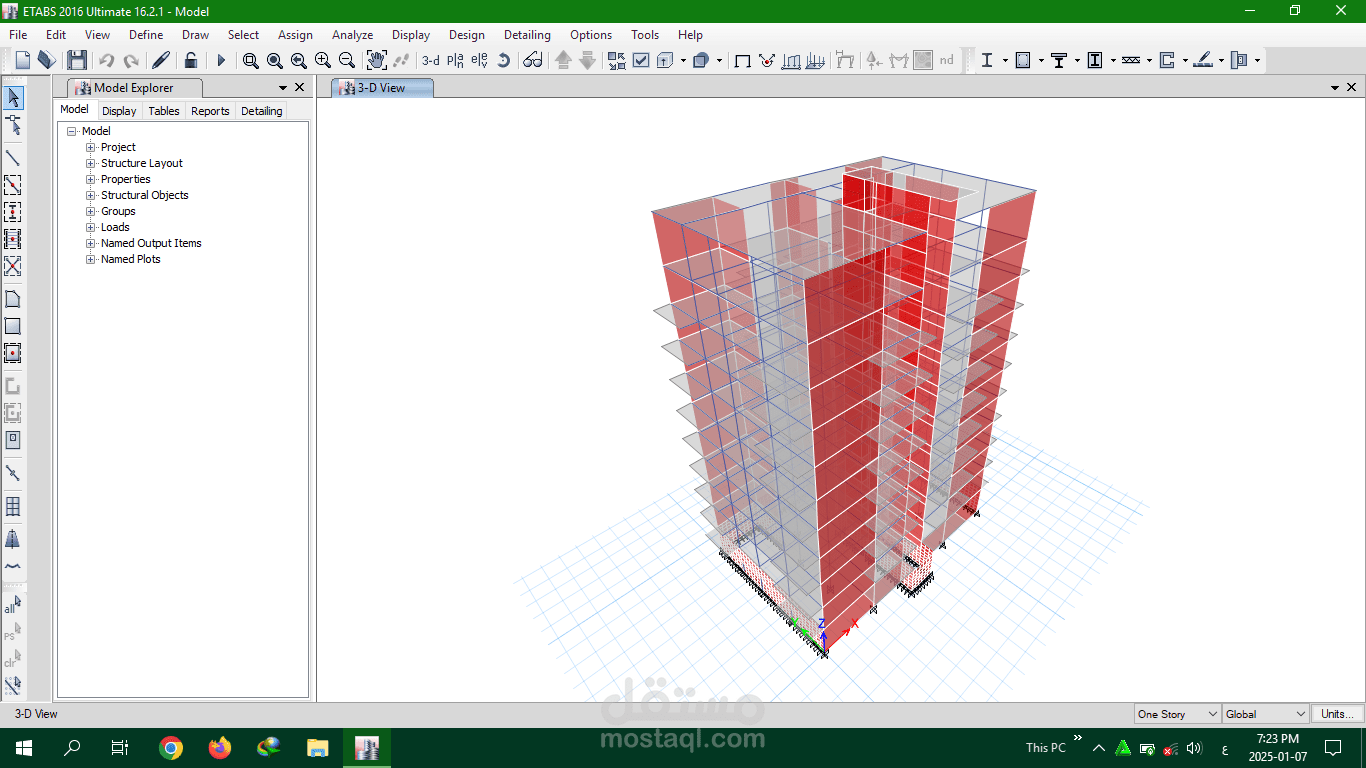This screenshot has height=768, width=1366.
Task: Close the Model Explorer panel
Action: tap(299, 88)
